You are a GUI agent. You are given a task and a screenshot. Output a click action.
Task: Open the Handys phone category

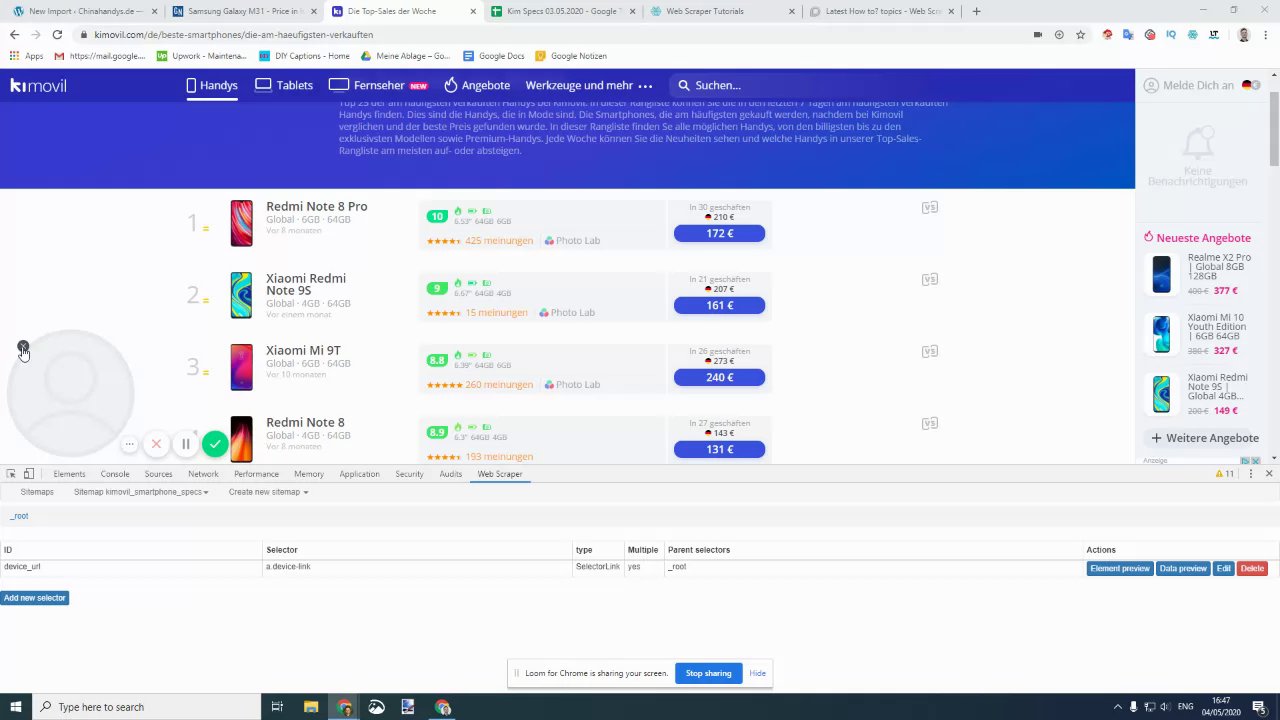click(212, 85)
